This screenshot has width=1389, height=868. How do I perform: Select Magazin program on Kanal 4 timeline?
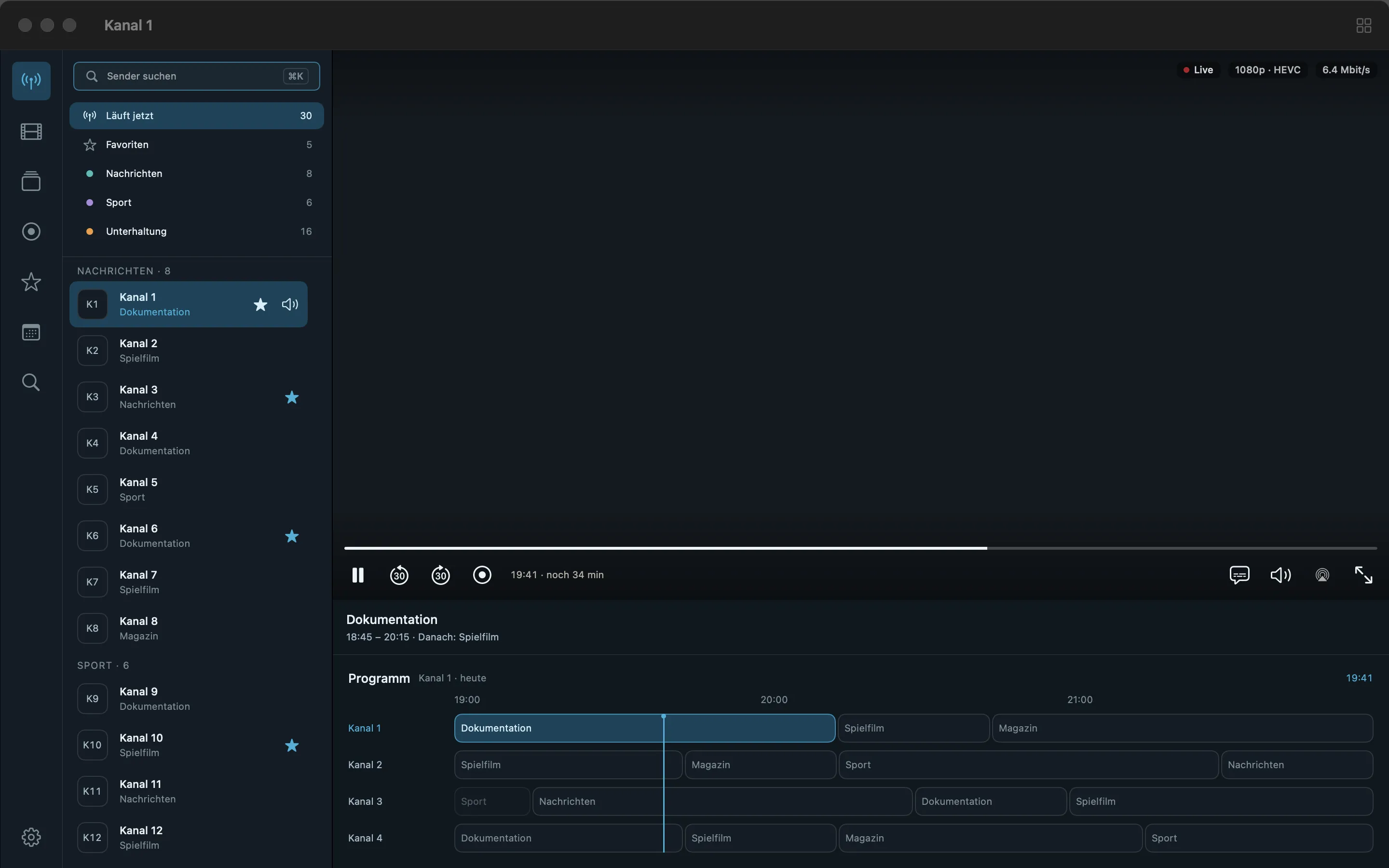(990, 838)
